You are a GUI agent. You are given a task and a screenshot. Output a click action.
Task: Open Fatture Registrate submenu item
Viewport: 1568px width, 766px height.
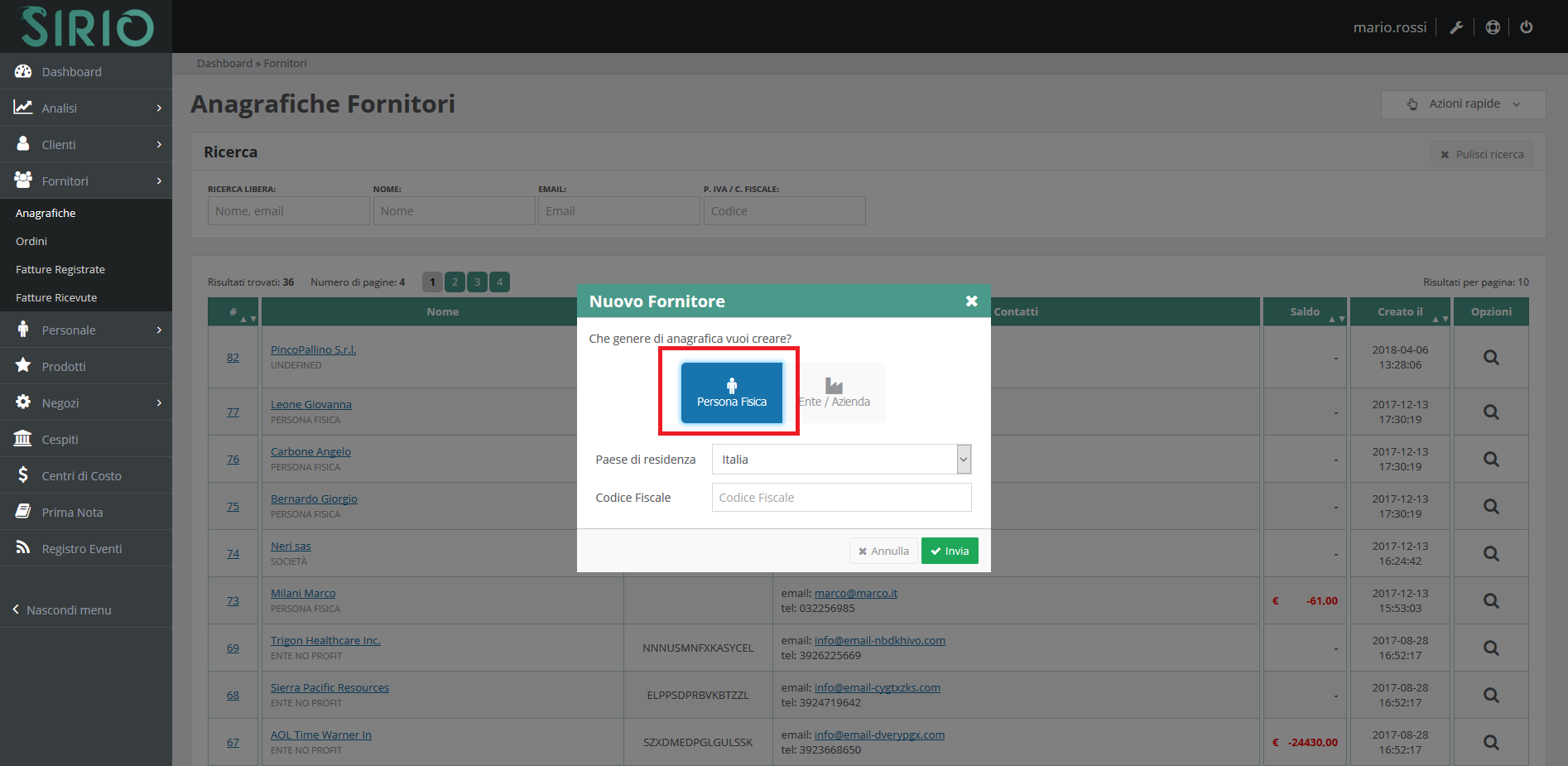(x=60, y=270)
